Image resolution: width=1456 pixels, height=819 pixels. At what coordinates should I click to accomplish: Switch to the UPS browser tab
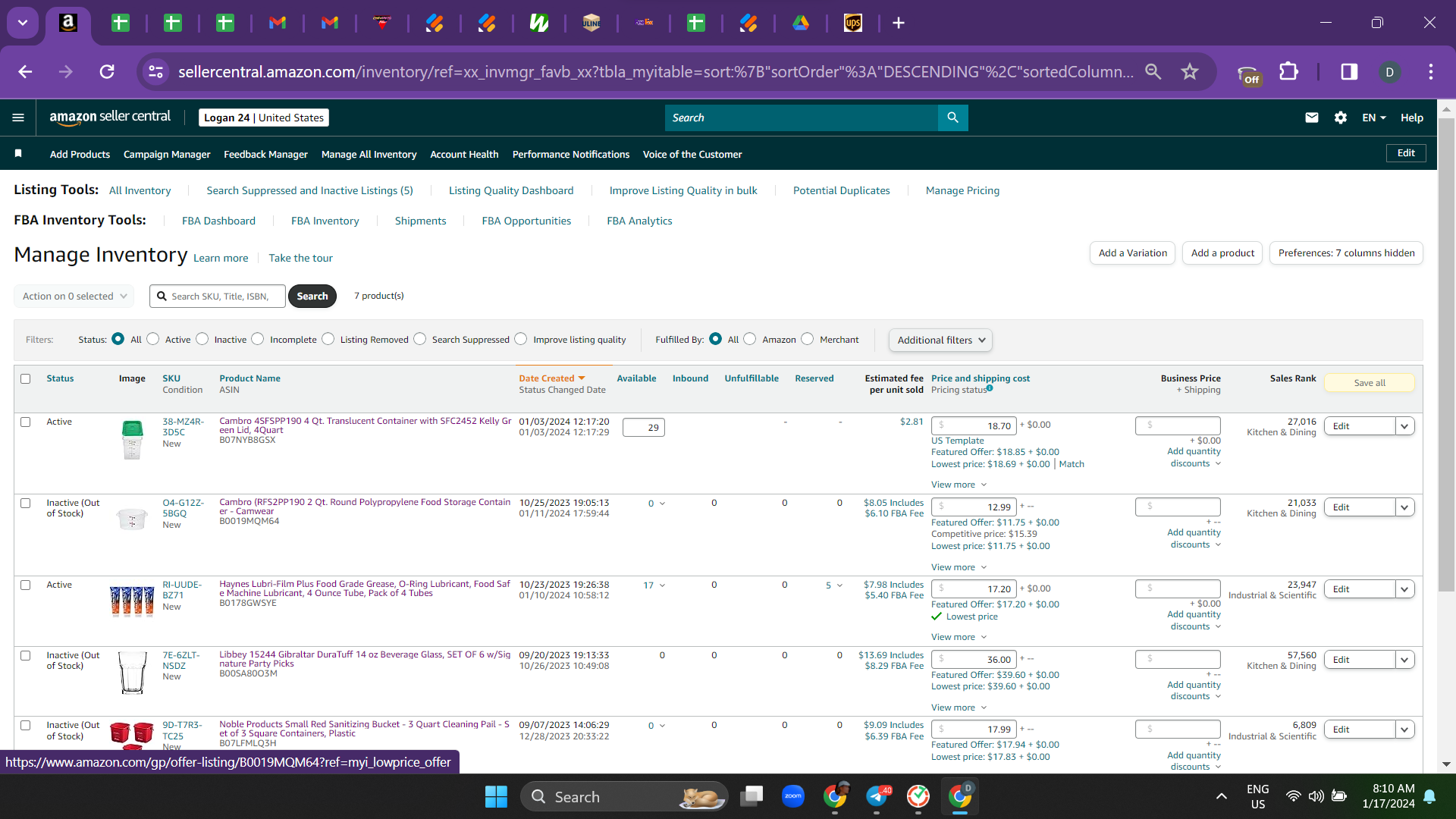tap(853, 23)
